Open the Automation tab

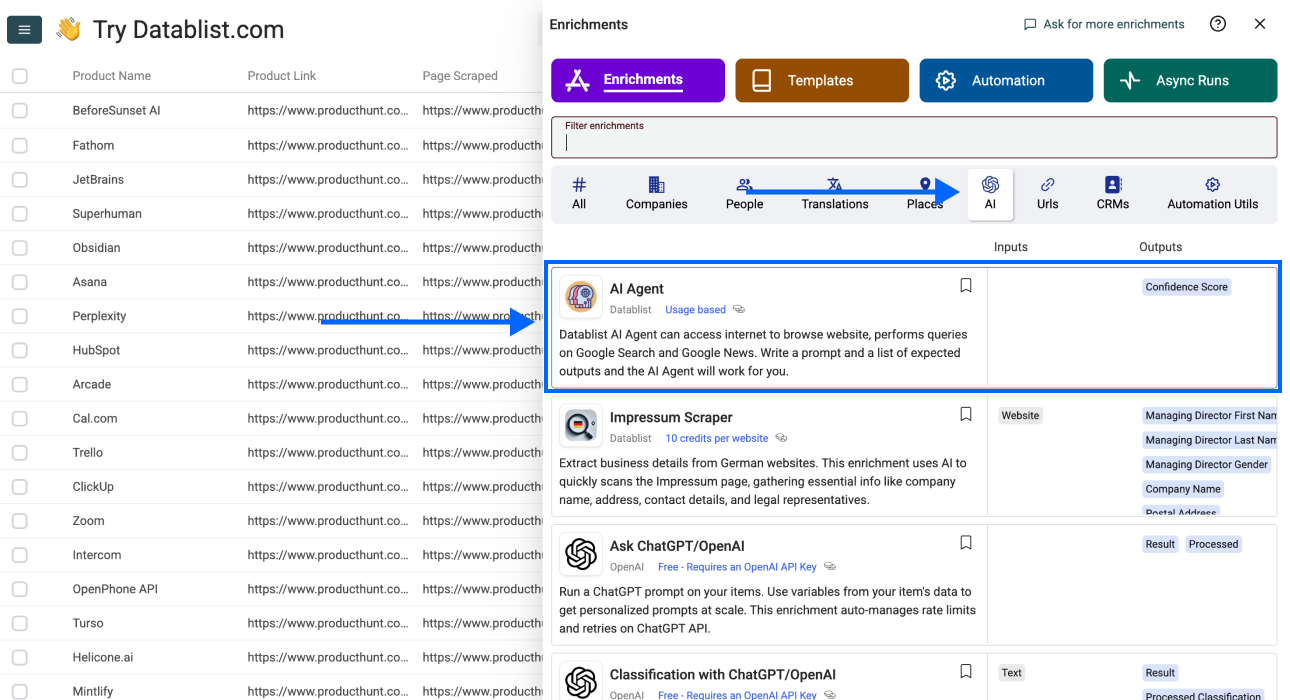1005,81
